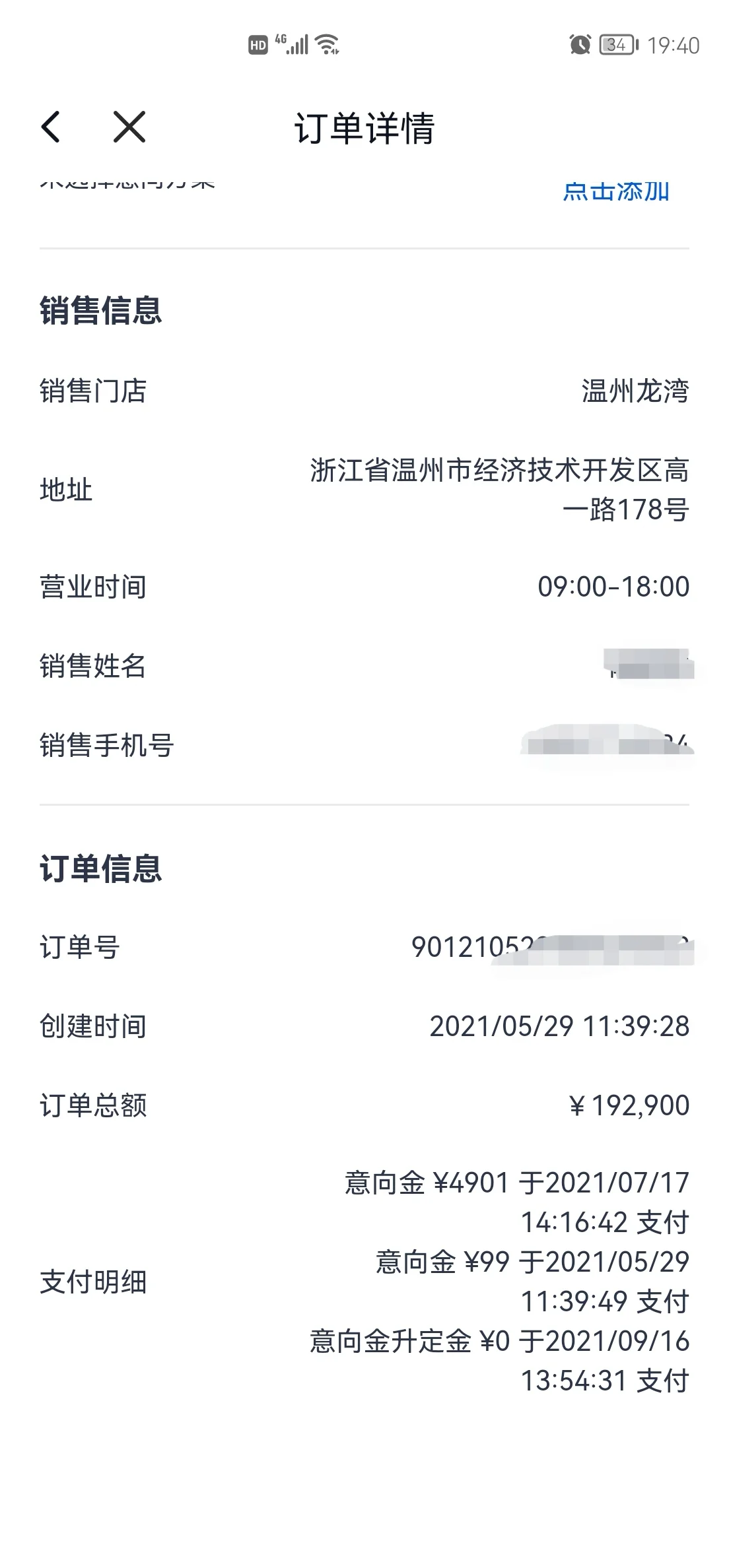Tap the ¥4901 意向金 payment entry
Screen dimensions: 729x1568
517,1202
